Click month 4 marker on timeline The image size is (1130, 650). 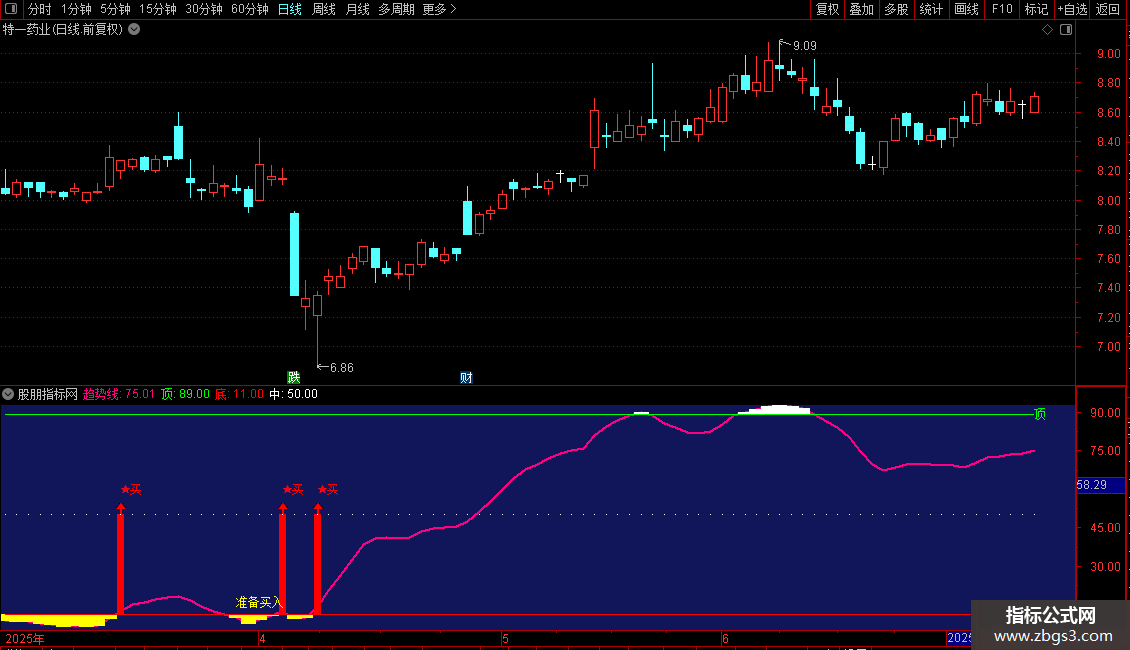[x=262, y=638]
